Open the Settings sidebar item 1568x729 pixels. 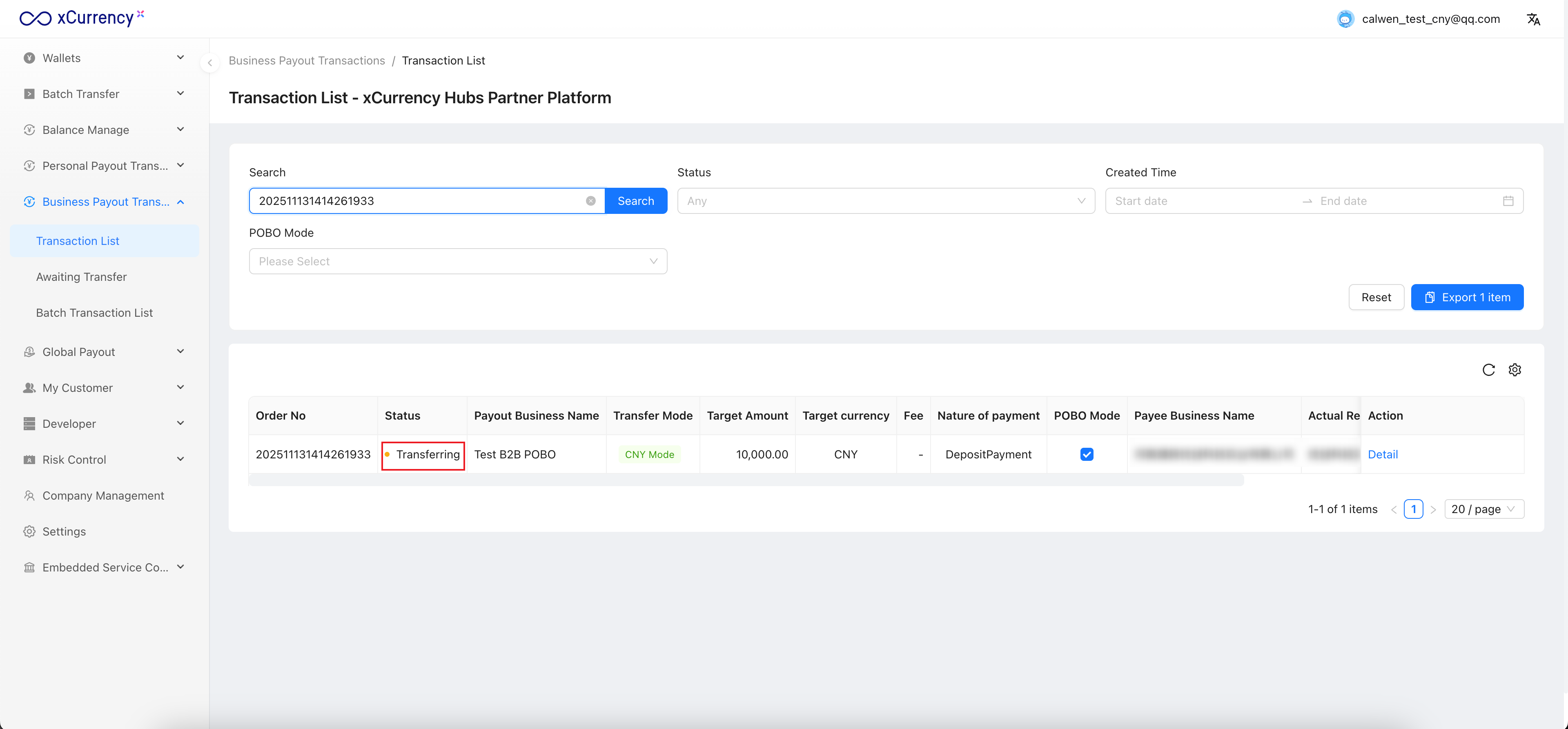point(64,531)
